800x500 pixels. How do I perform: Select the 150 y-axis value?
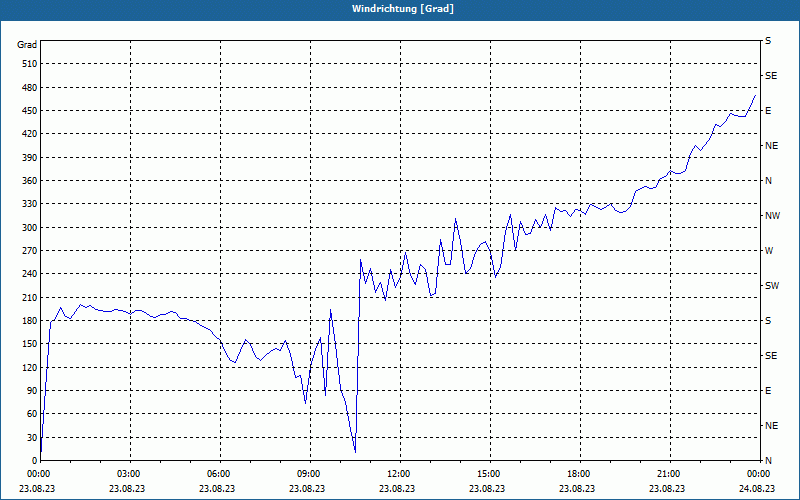[30, 344]
